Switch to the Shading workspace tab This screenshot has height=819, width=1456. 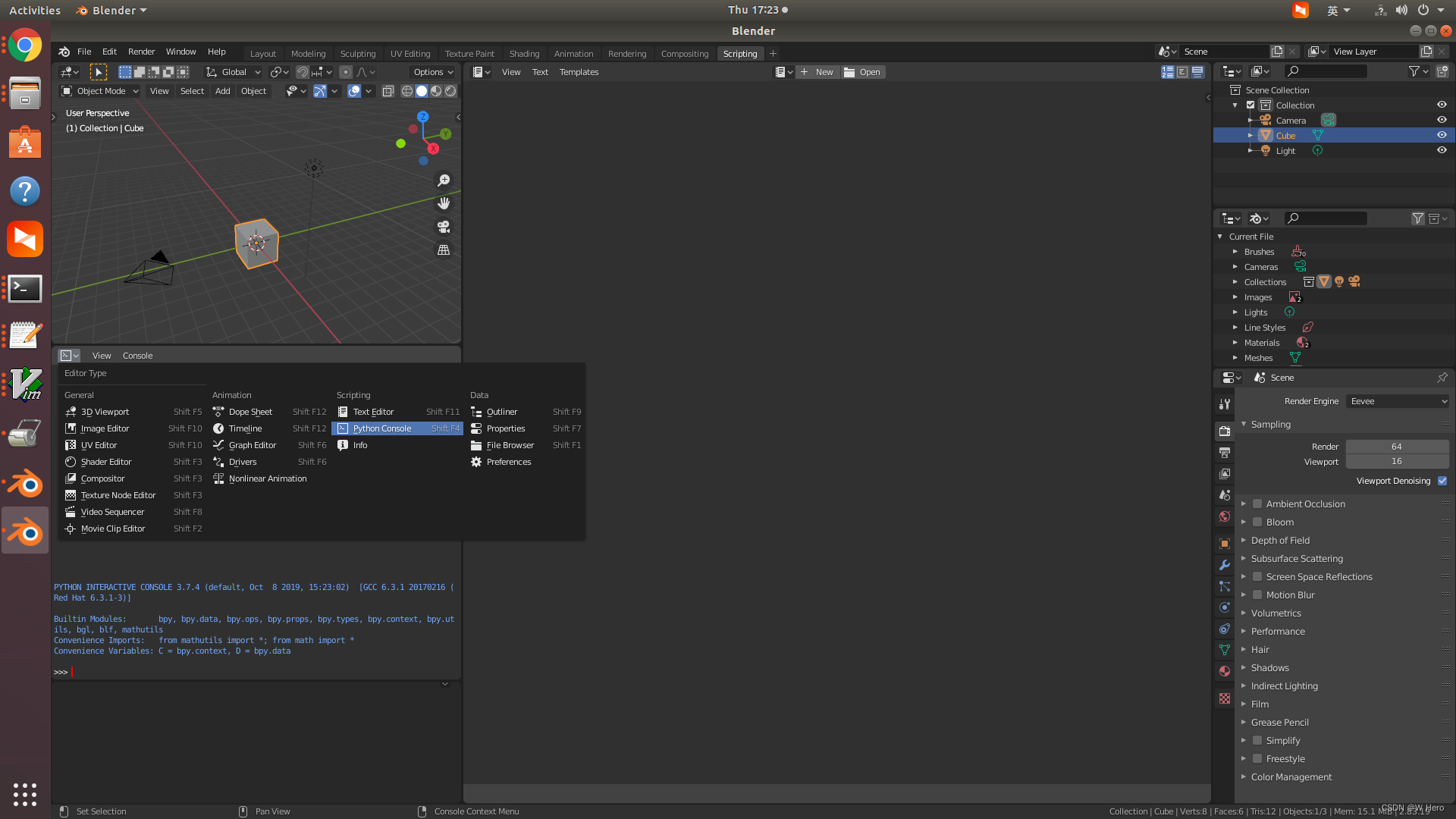524,54
